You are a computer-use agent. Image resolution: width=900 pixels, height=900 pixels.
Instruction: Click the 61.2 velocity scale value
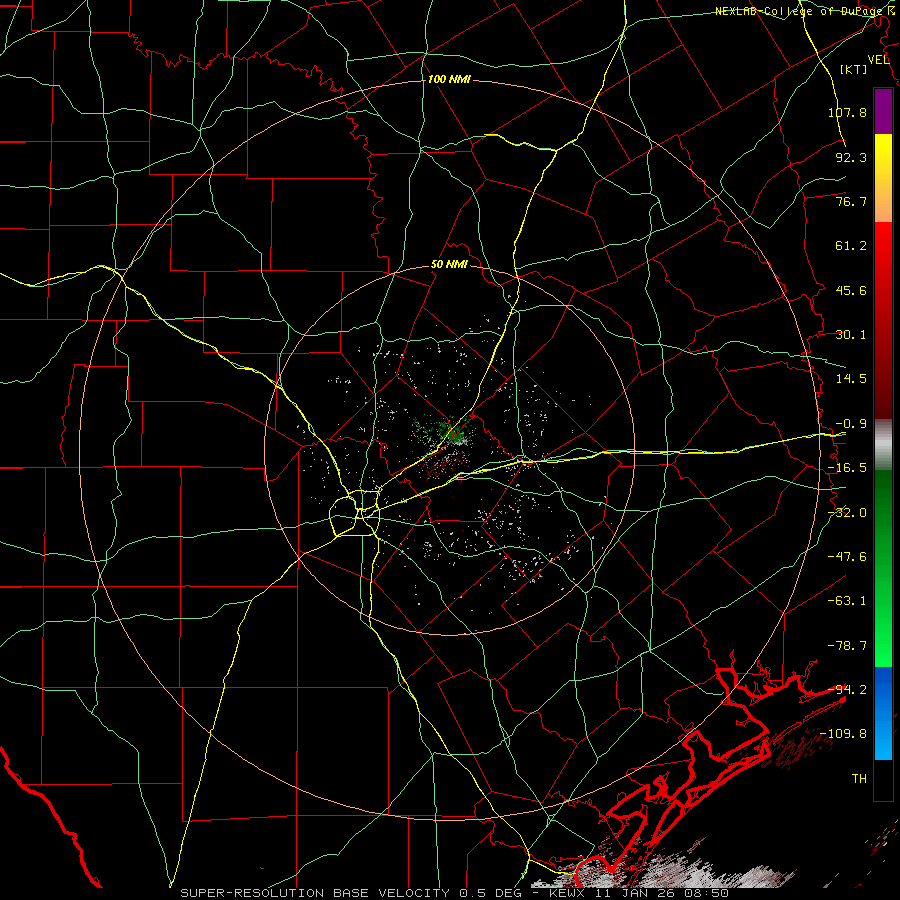pyautogui.click(x=851, y=246)
